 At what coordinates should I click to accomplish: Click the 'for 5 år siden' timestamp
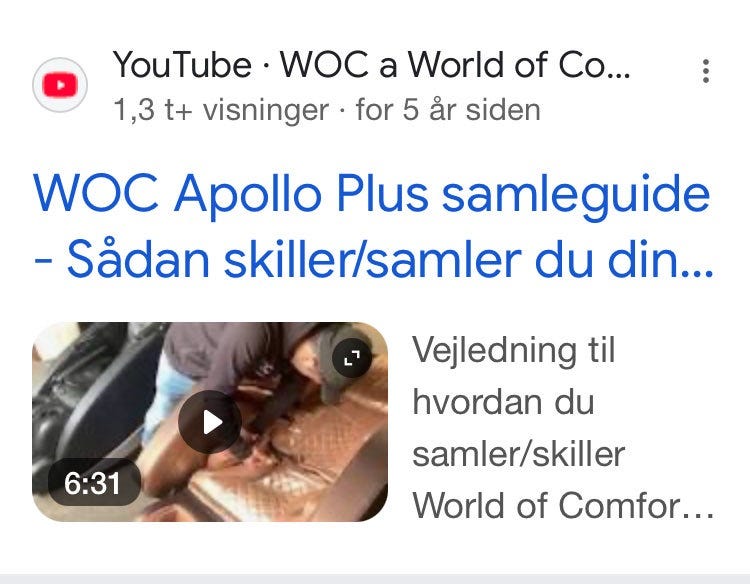tap(448, 110)
